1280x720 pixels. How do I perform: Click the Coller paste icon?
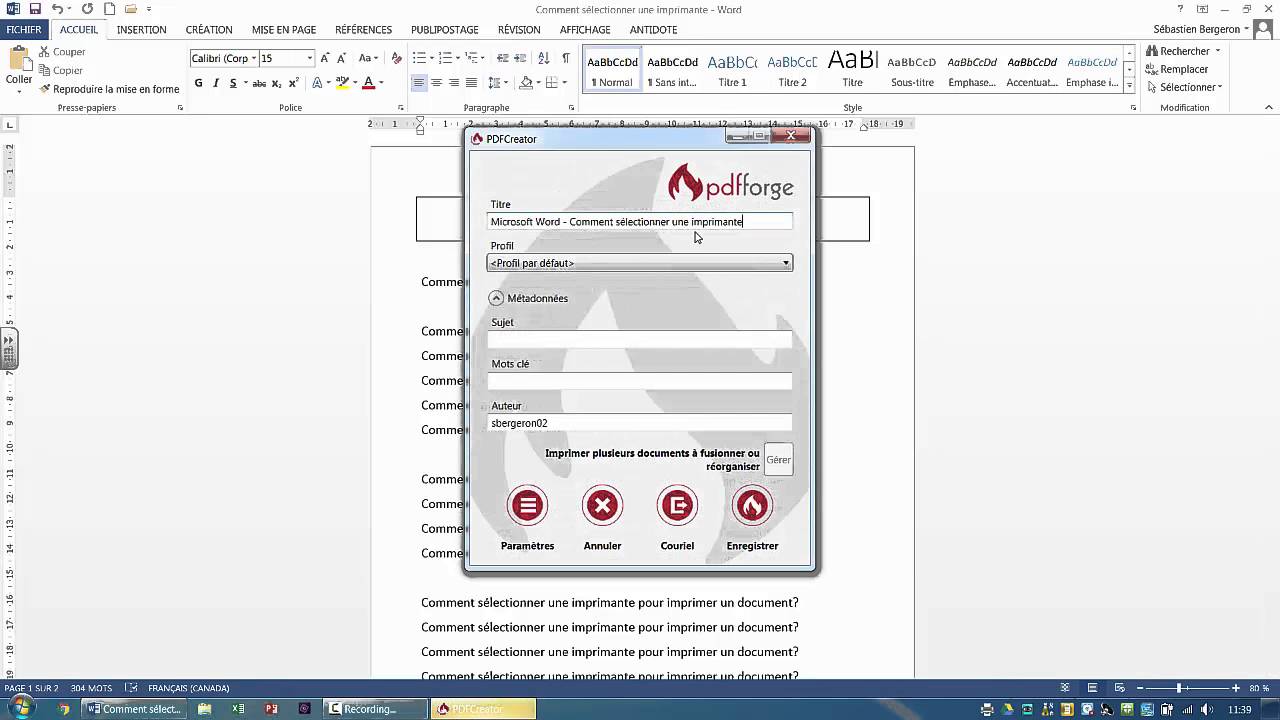point(18,60)
